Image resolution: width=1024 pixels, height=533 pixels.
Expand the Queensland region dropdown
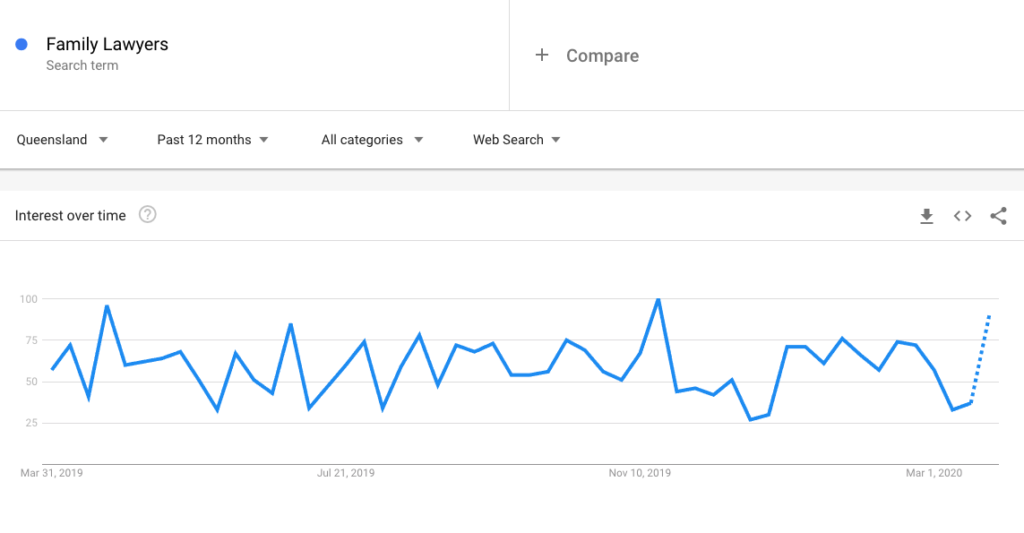(x=62, y=140)
